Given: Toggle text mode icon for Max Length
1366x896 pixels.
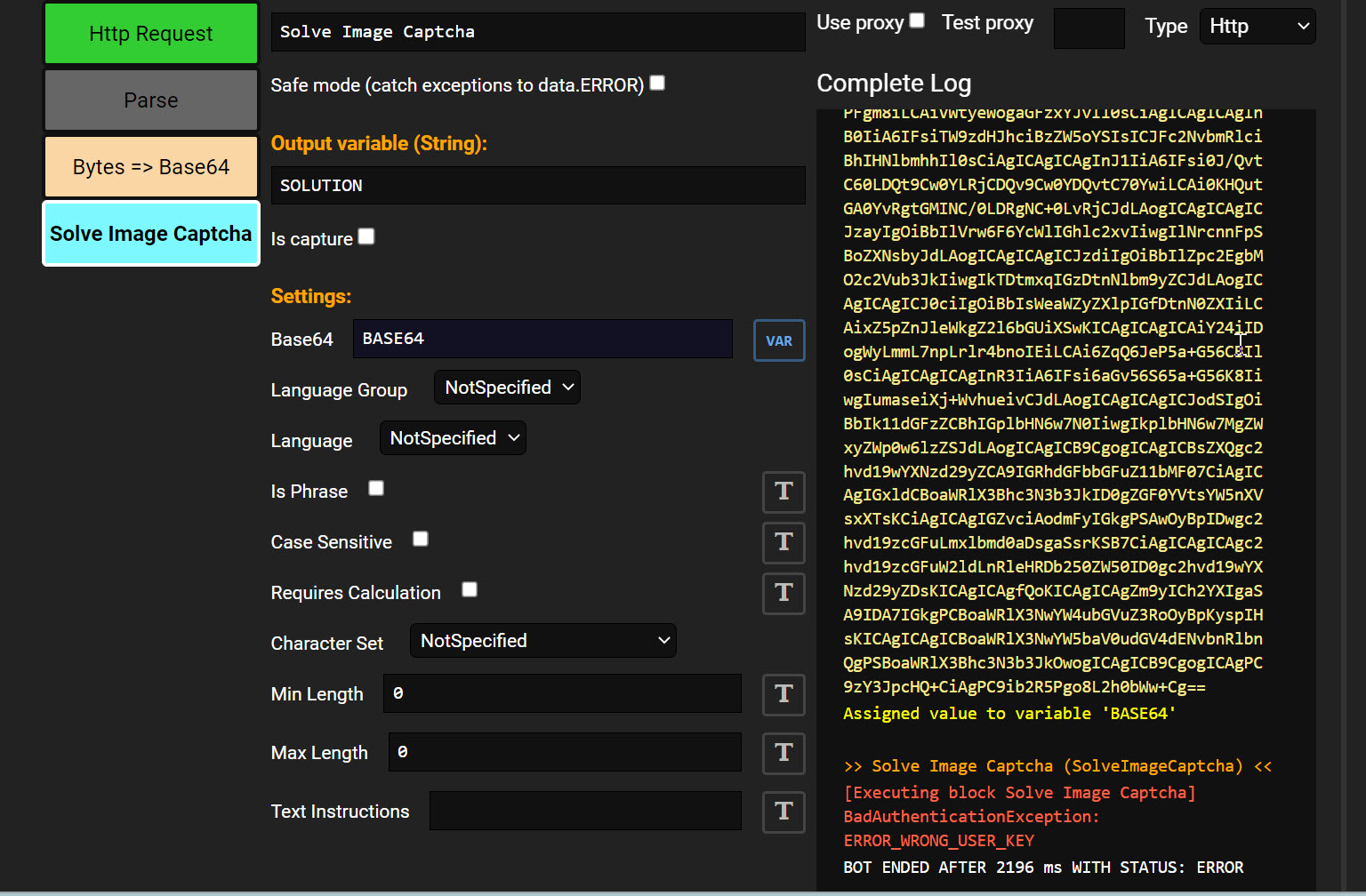Looking at the screenshot, I should [783, 753].
